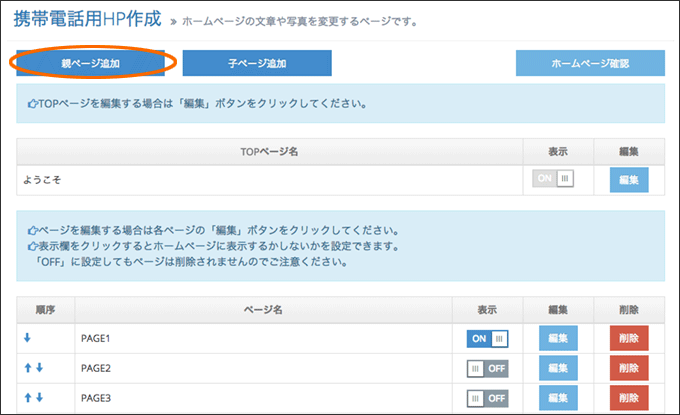
Task: Add a child page with 子ページ追加
Action: click(x=257, y=63)
